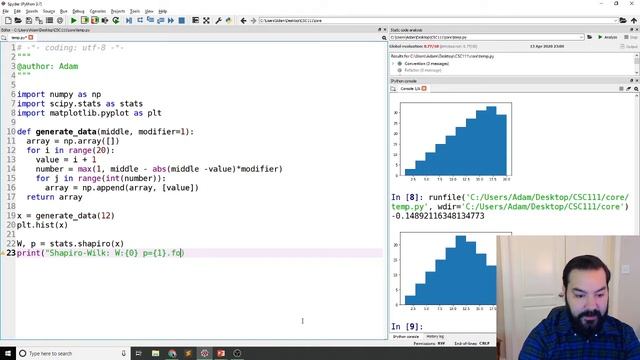This screenshot has width=640, height=360.
Task: Start debugging the file
Action: [129, 20]
